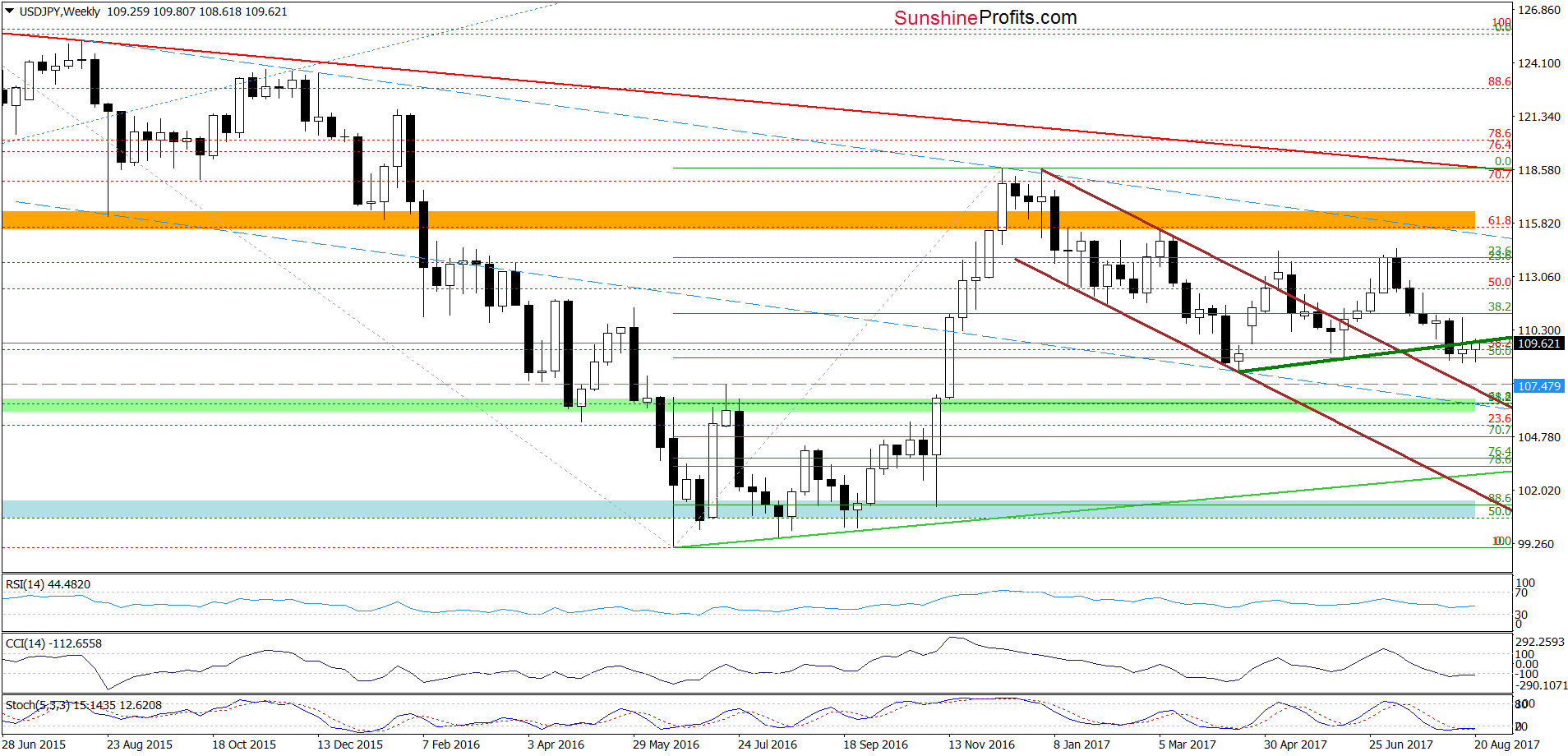Select the high value 109.807 in header
1568x756 pixels.
[174, 12]
